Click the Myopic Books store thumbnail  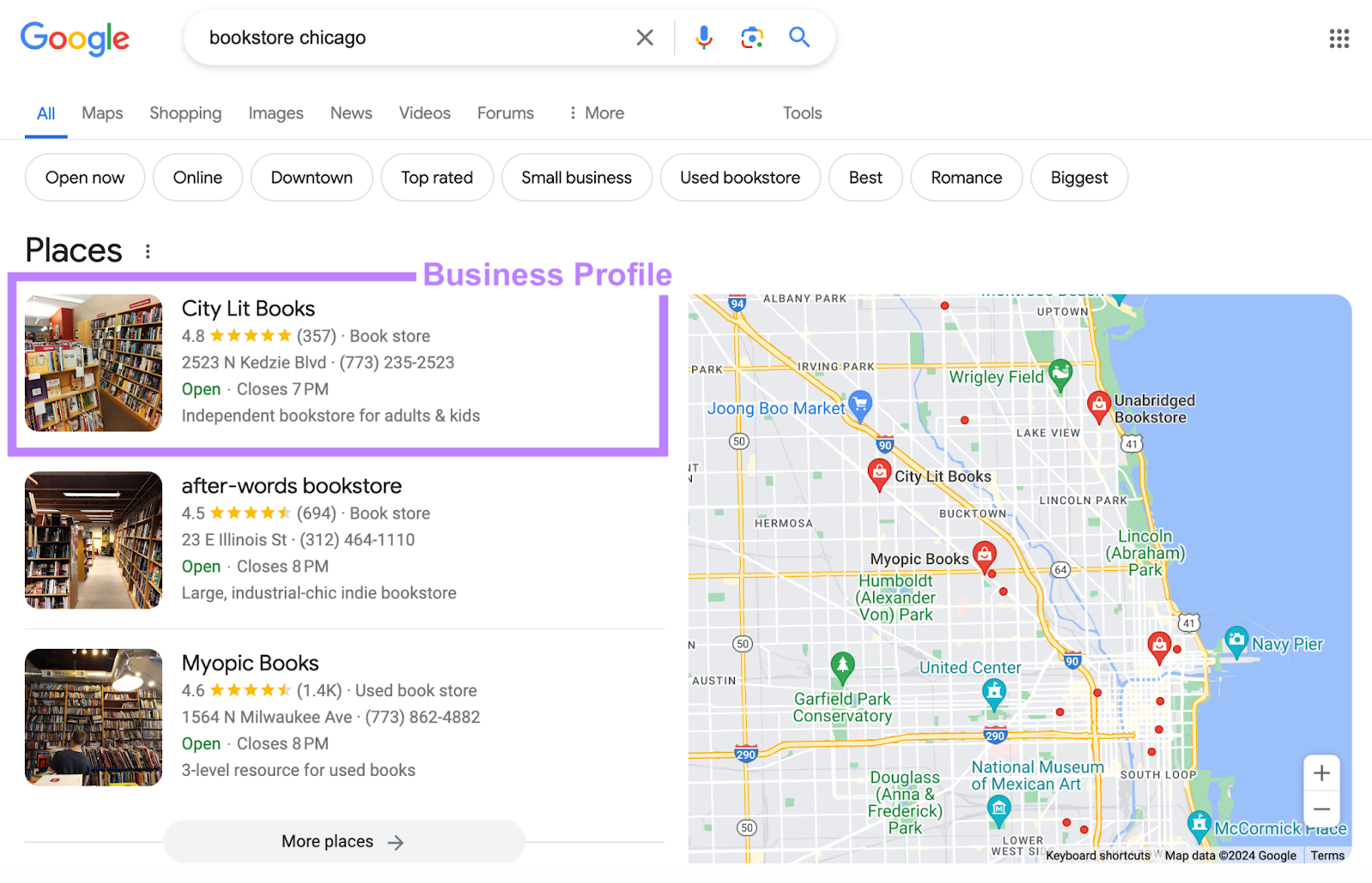pos(93,718)
